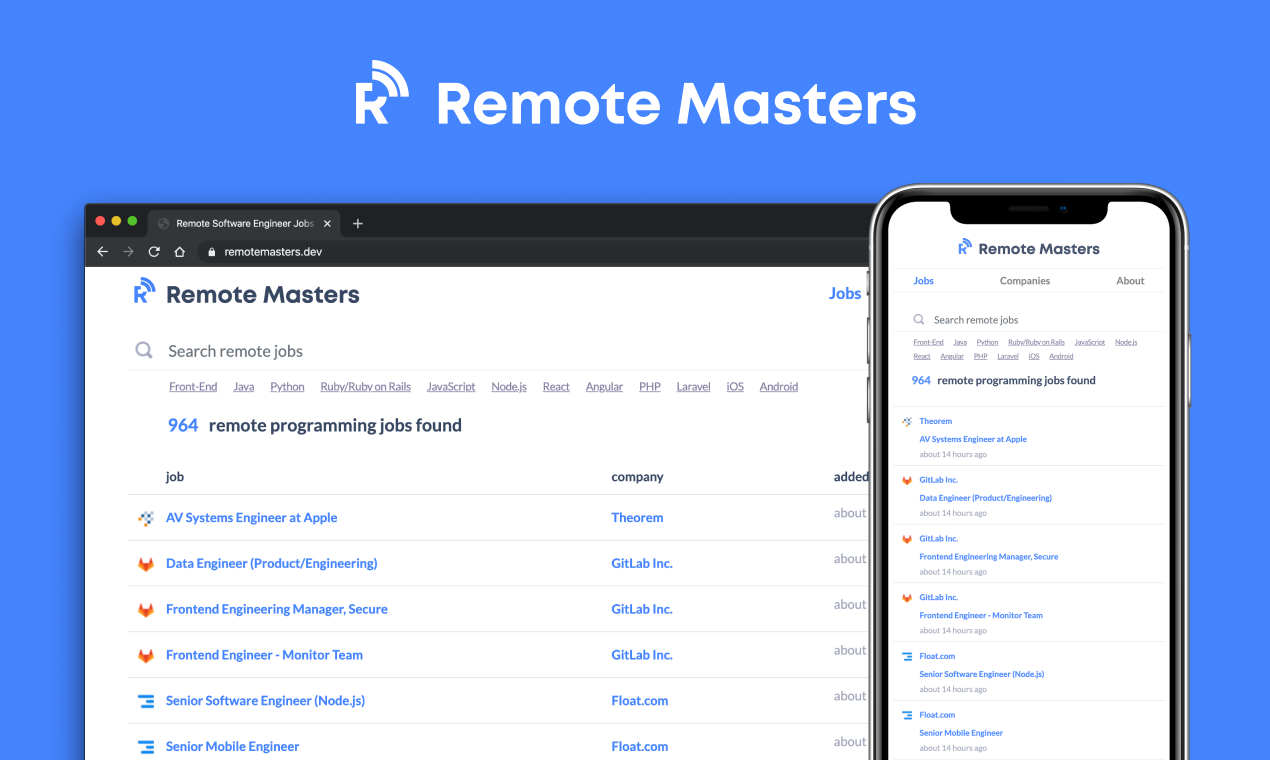The height and width of the screenshot is (760, 1270).
Task: Tap the Jobs tab on the phone
Action: click(923, 281)
